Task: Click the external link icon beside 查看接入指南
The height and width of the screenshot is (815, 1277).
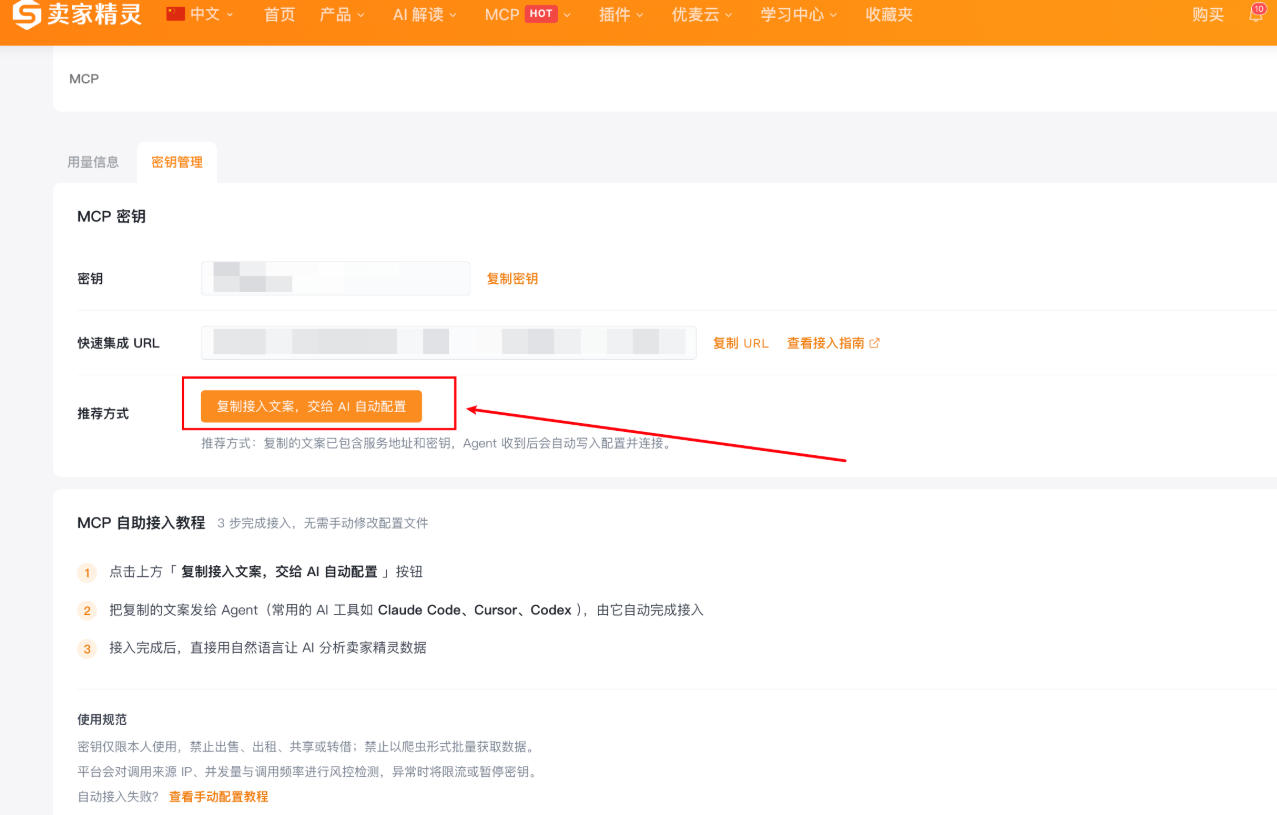Action: [875, 343]
